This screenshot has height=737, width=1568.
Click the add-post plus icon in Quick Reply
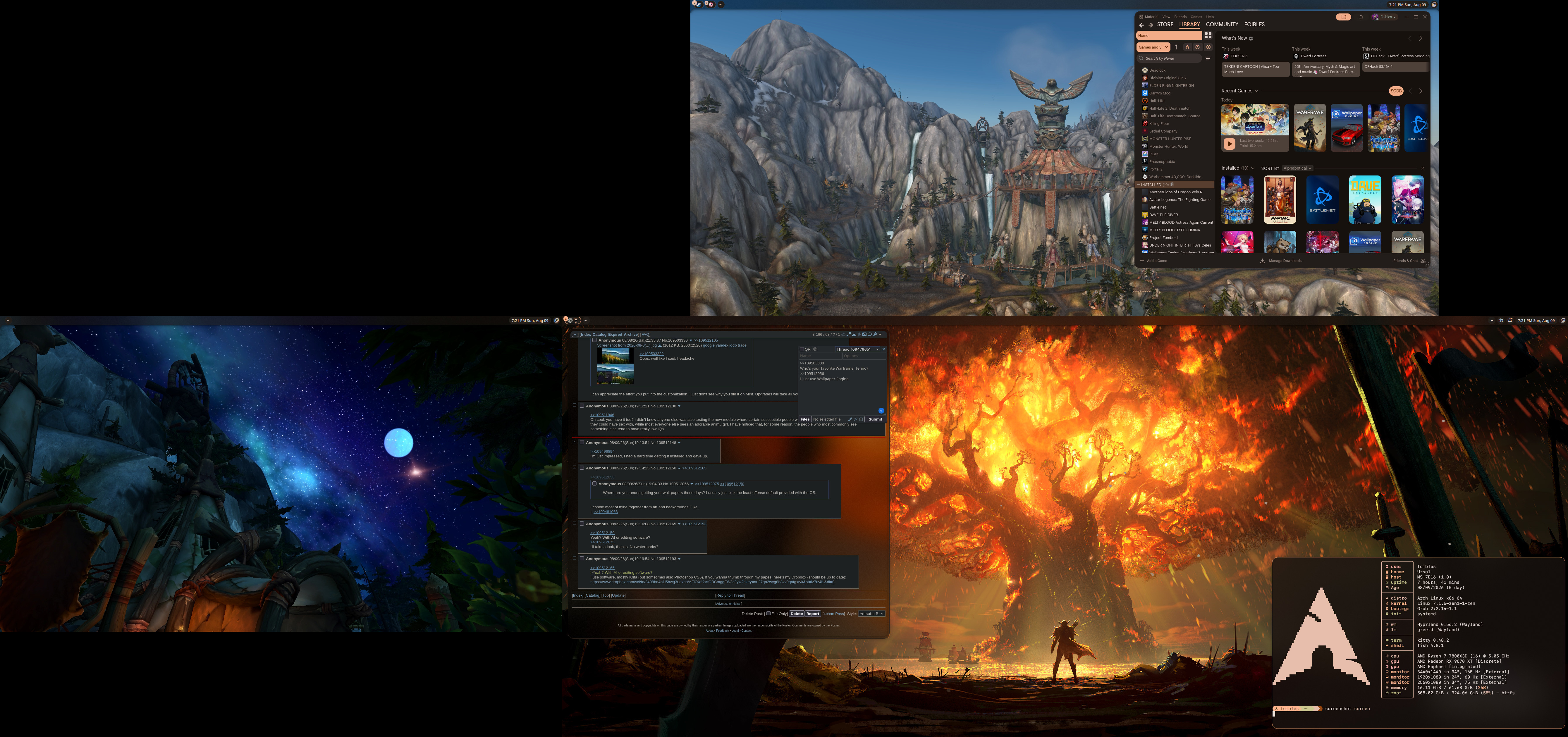(861, 419)
